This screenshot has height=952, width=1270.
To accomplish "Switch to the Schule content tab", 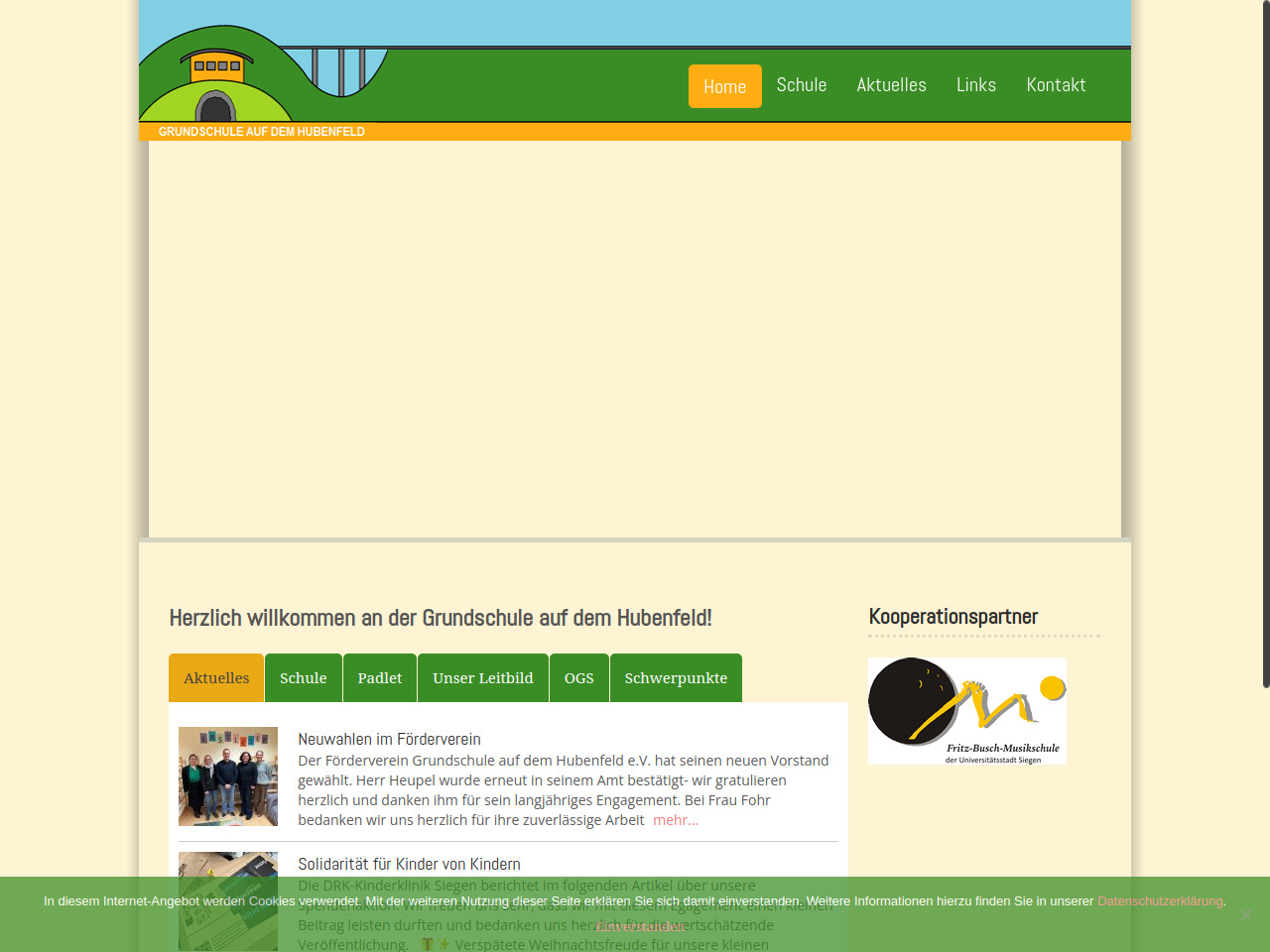I will pyautogui.click(x=303, y=678).
